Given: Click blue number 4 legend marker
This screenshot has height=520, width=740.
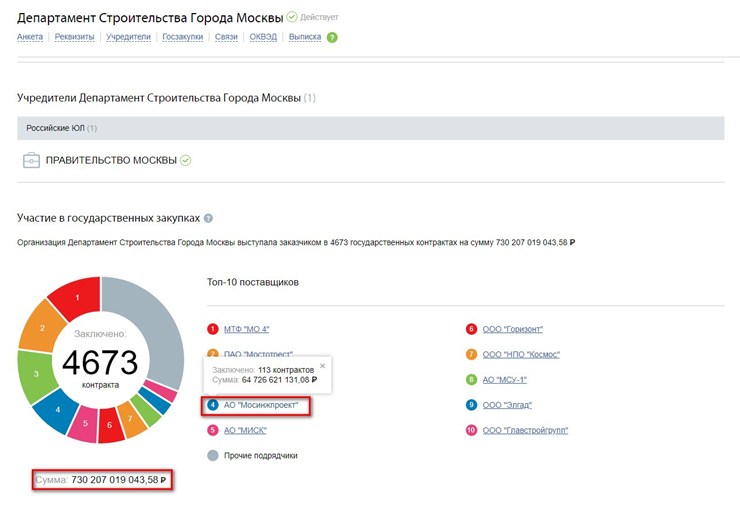Looking at the screenshot, I should coord(213,405).
